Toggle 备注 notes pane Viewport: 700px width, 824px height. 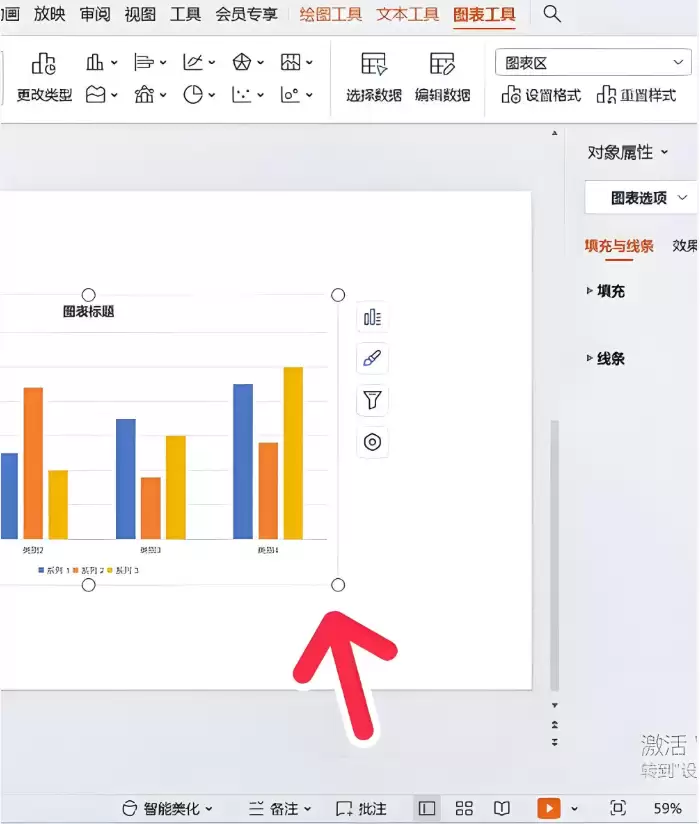click(x=280, y=808)
